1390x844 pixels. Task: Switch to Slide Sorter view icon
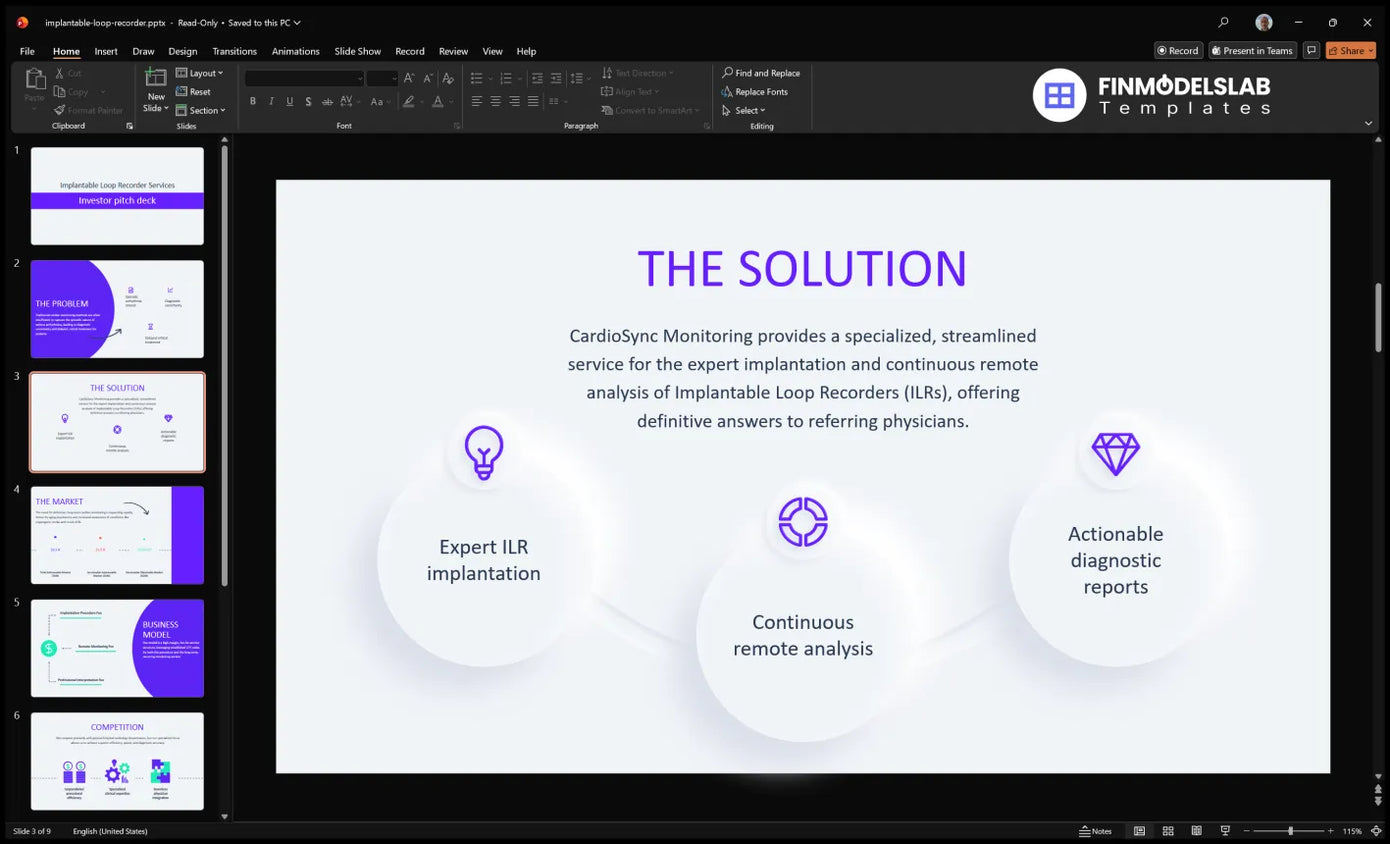click(x=1168, y=831)
